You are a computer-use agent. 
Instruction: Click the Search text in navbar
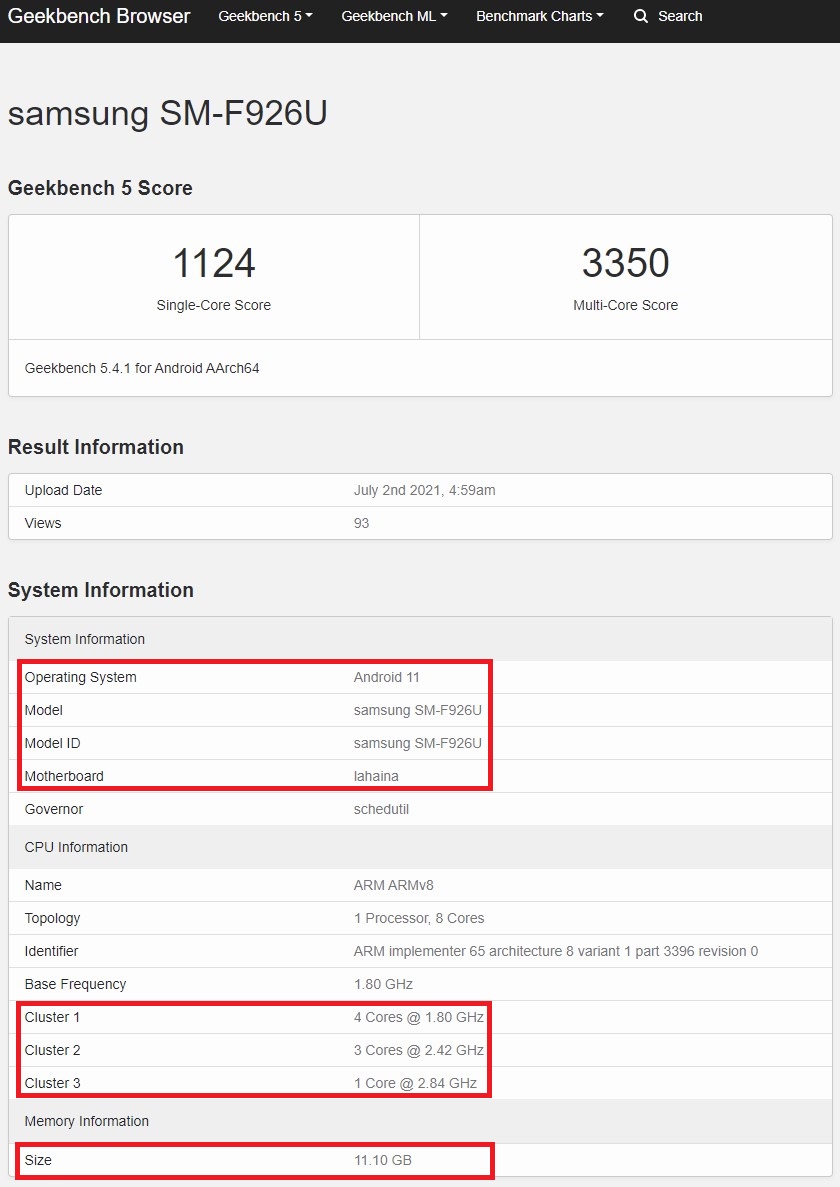click(680, 17)
